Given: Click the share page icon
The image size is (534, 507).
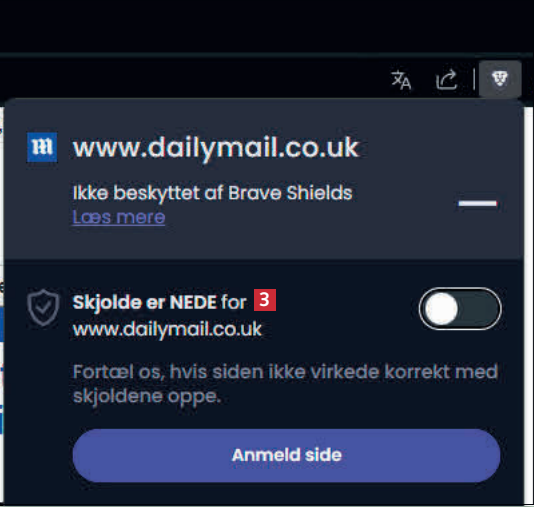Looking at the screenshot, I should click(x=446, y=80).
